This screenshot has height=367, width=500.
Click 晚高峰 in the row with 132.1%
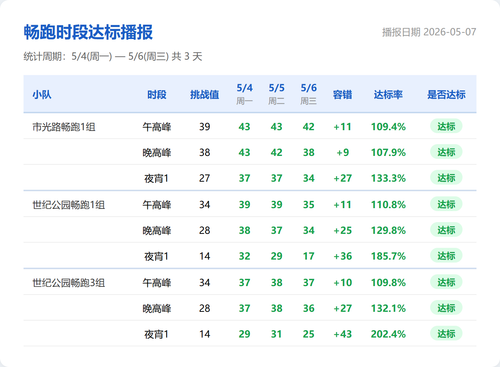pos(157,308)
